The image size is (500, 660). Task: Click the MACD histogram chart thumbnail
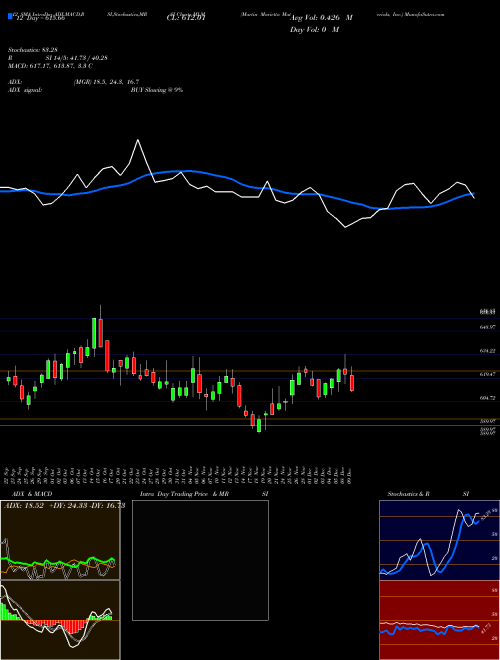coord(60,620)
